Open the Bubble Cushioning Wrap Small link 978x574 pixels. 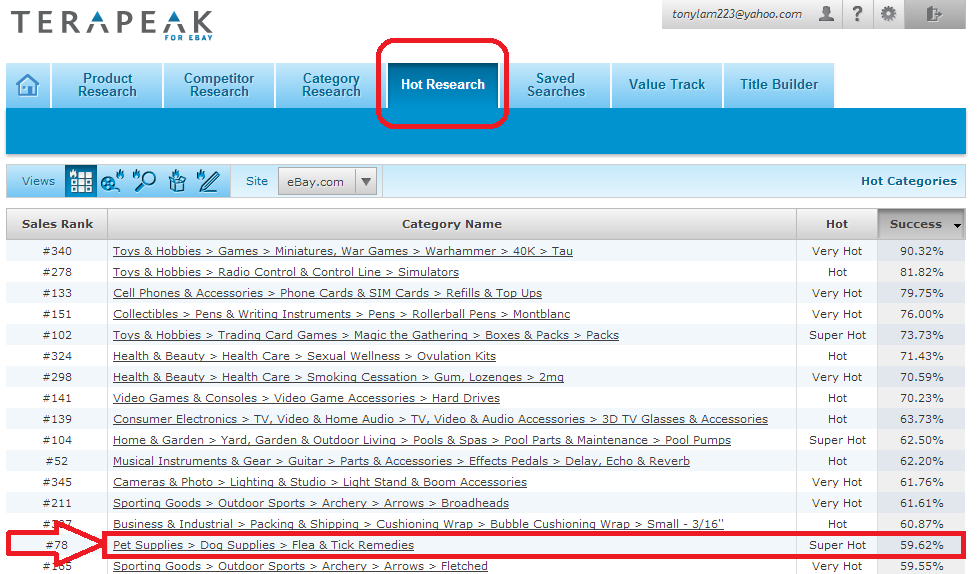click(x=418, y=524)
